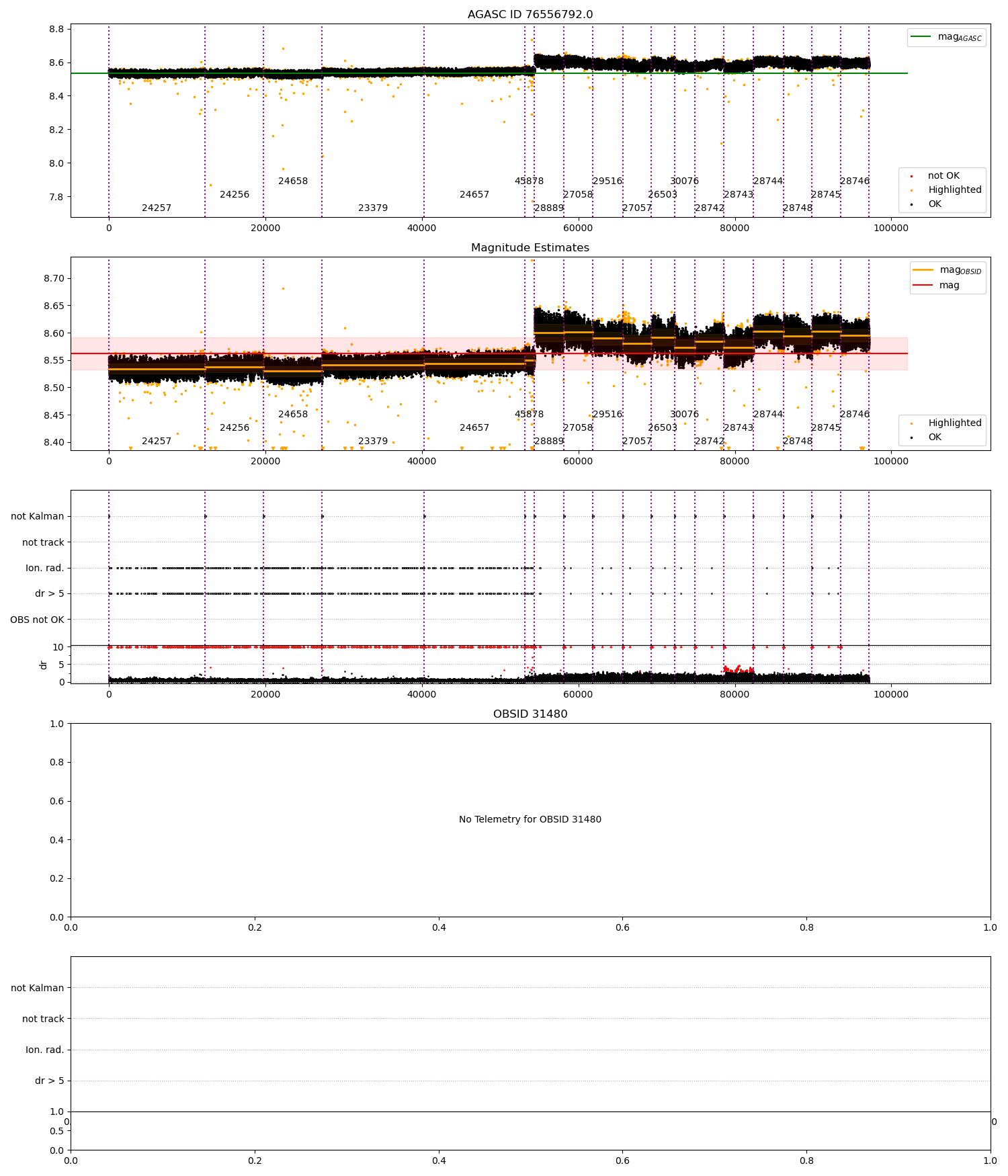
Task: Click 'Ion. rad.' label in third plot
Action: click(45, 569)
